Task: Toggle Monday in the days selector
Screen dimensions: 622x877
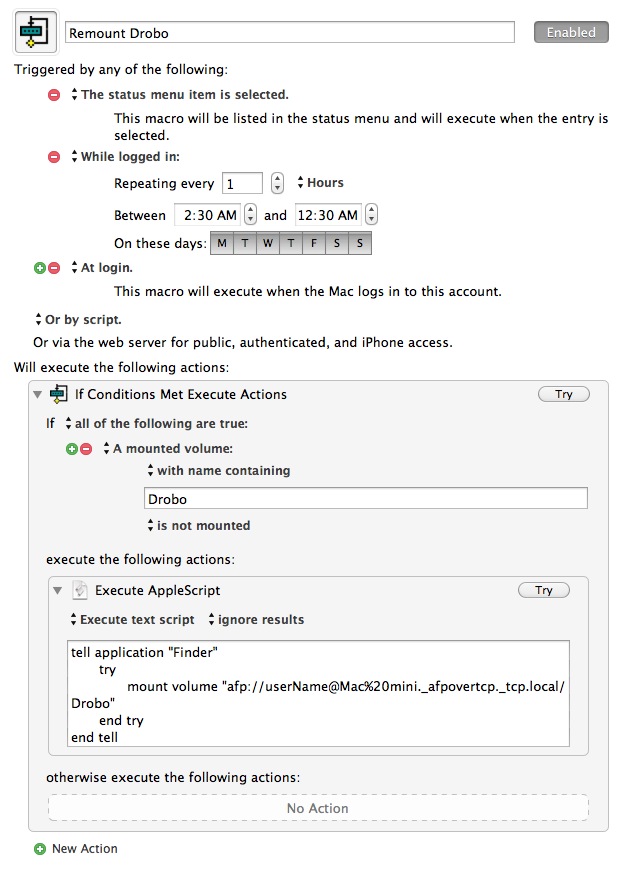Action: (x=222, y=243)
